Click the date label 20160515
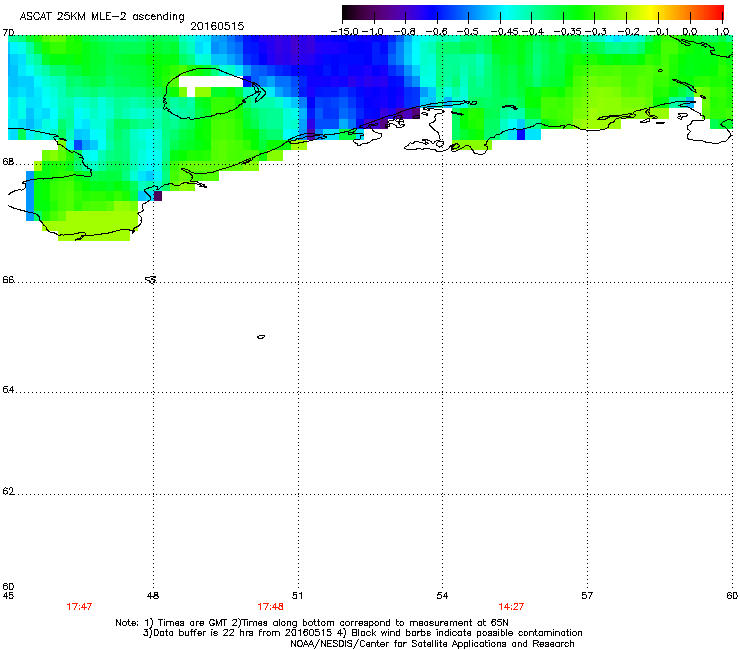 217,26
